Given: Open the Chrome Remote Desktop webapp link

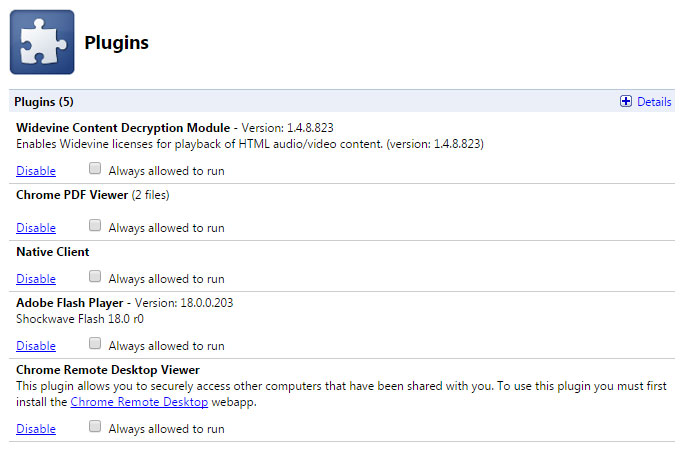Looking at the screenshot, I should [139, 402].
